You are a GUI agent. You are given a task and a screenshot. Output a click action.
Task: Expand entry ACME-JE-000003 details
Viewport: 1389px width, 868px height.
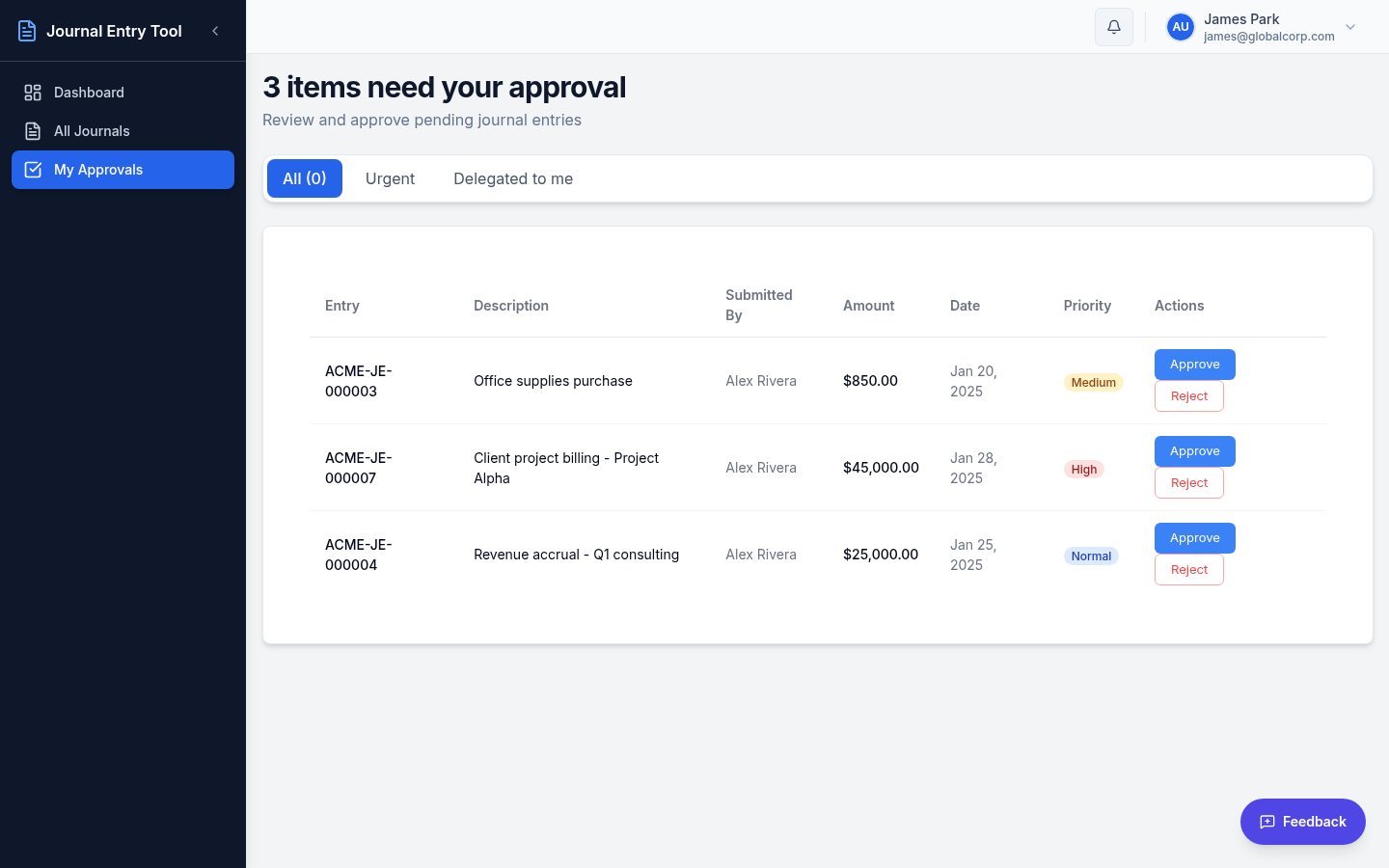click(x=358, y=380)
